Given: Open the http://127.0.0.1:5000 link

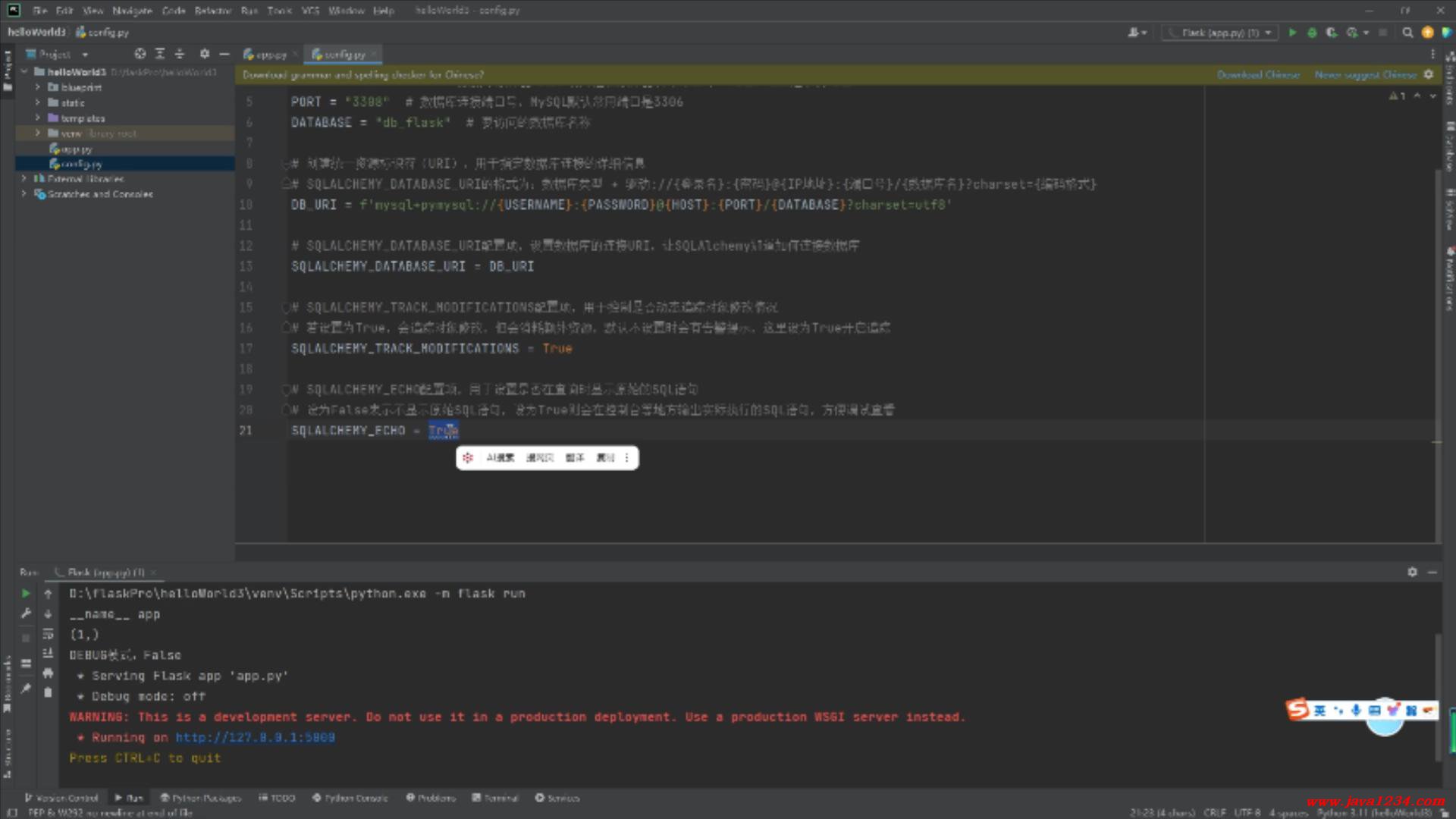Looking at the screenshot, I should (255, 737).
